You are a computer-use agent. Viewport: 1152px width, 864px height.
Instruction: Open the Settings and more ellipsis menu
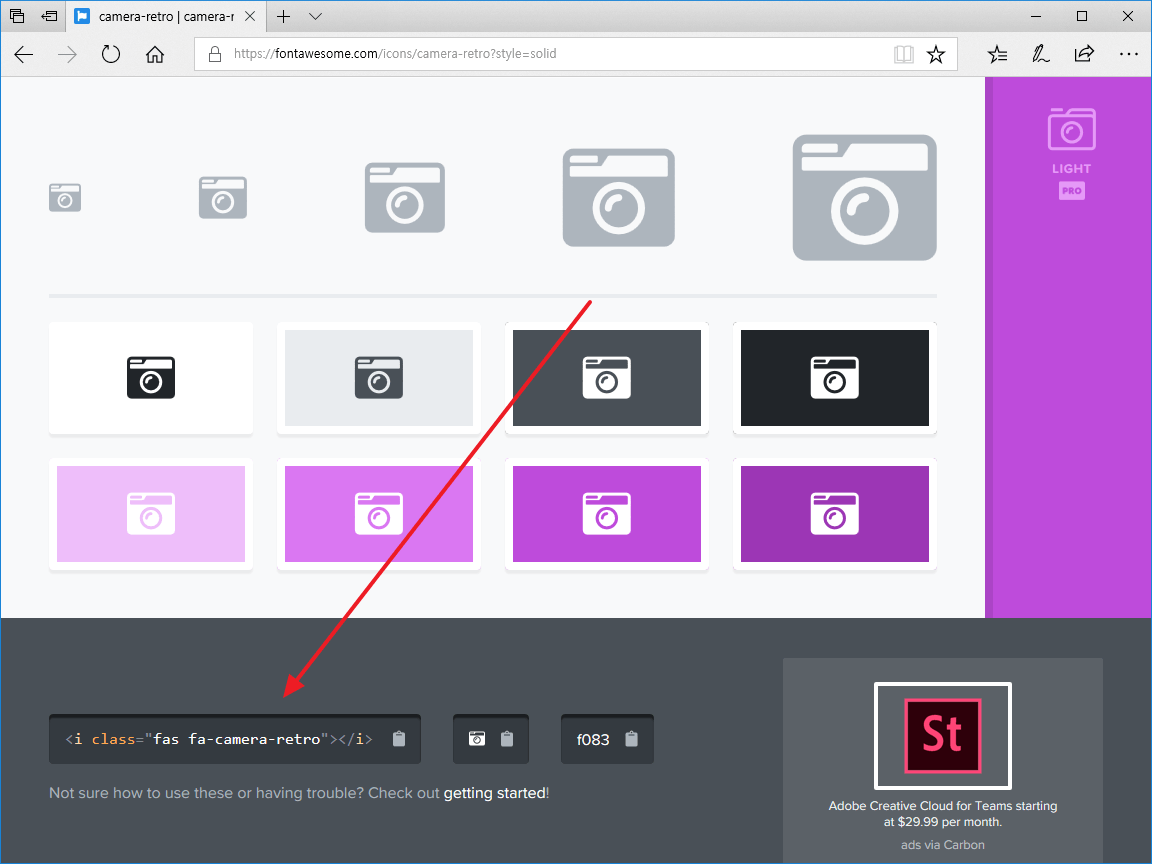1128,55
